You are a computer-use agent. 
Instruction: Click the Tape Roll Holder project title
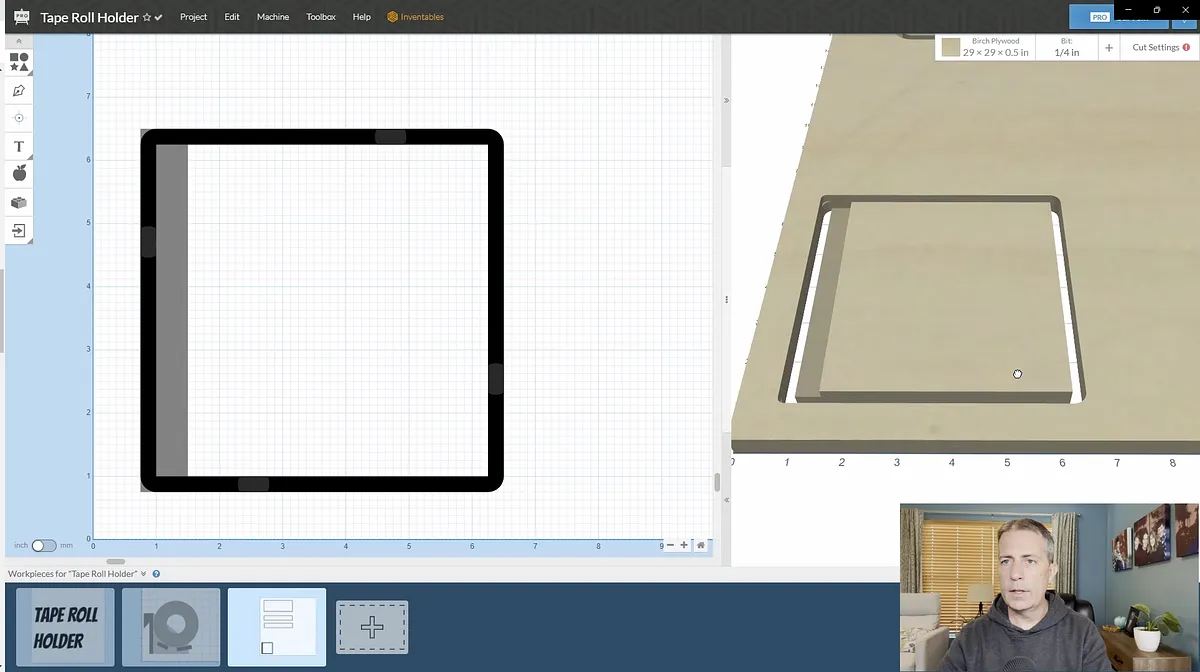pos(89,17)
